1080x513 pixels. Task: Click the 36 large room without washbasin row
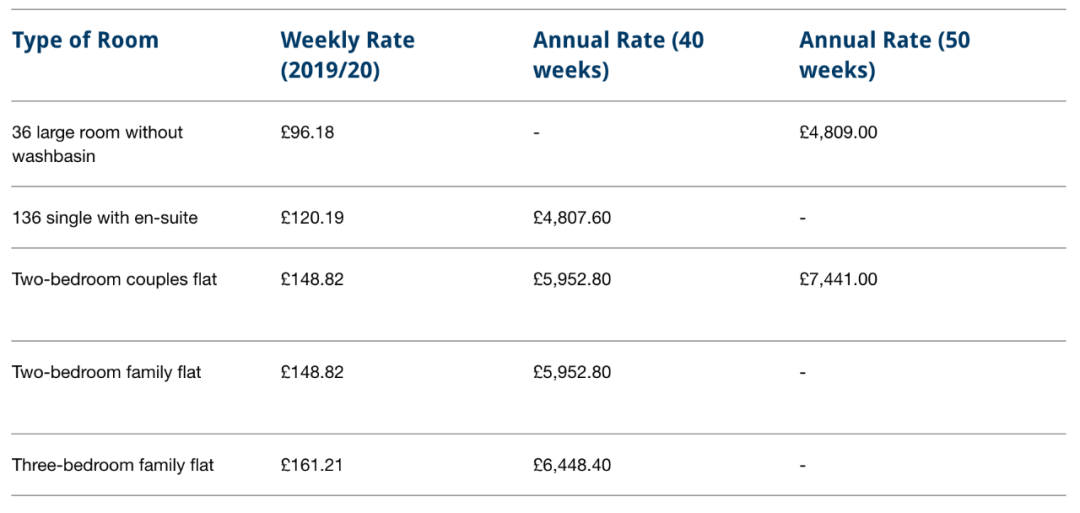539,144
